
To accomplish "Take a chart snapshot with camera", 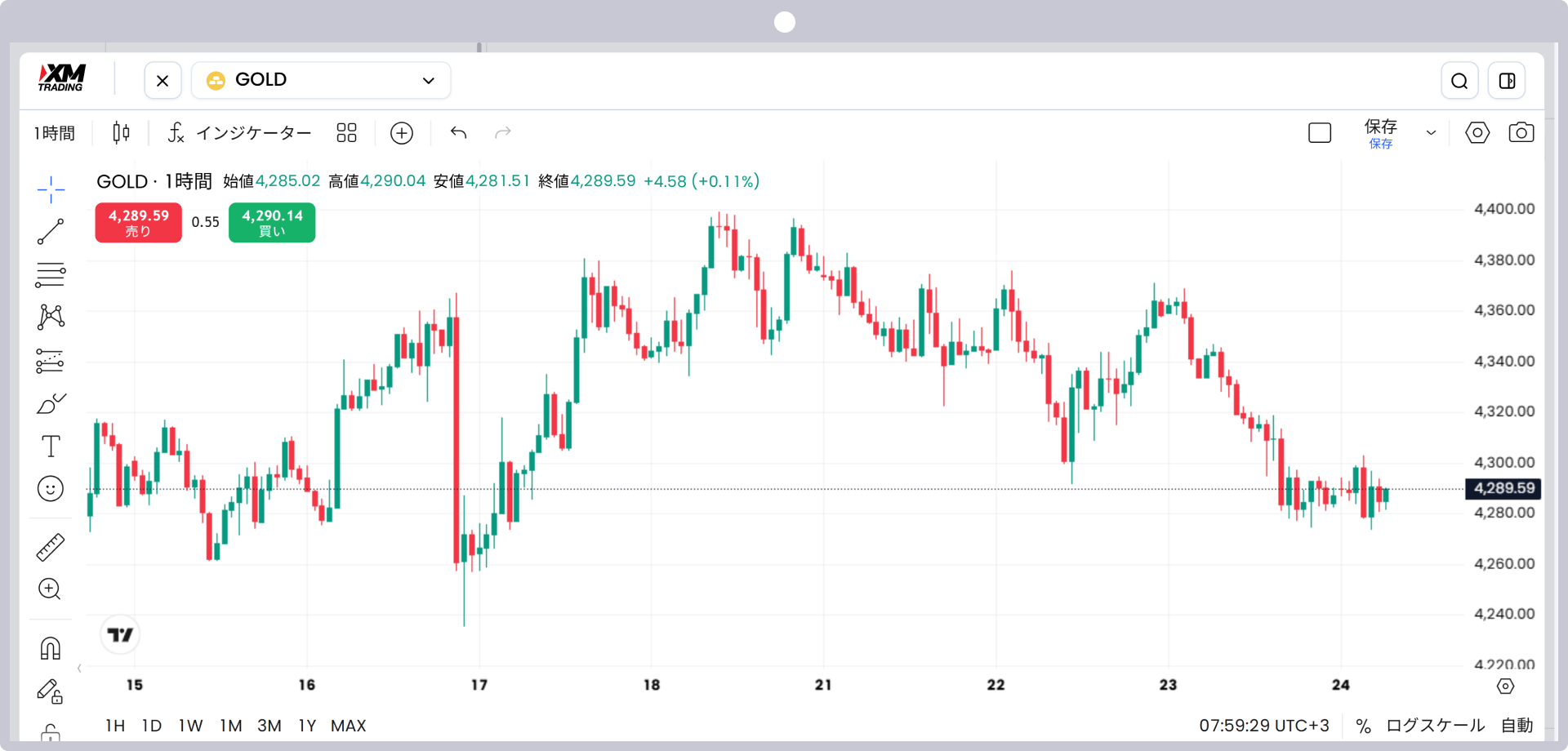I will pyautogui.click(x=1521, y=132).
